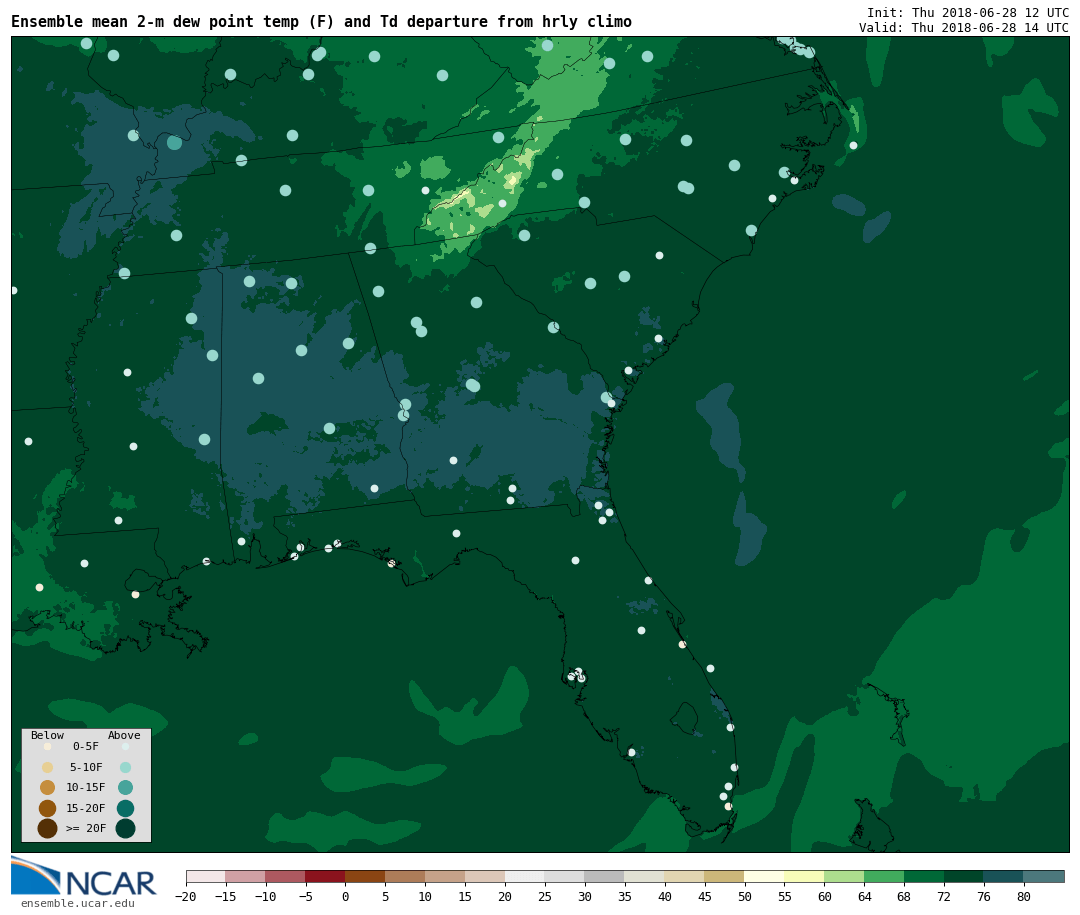
Task: Click the '0' colorbar tick label
Action: (x=346, y=896)
